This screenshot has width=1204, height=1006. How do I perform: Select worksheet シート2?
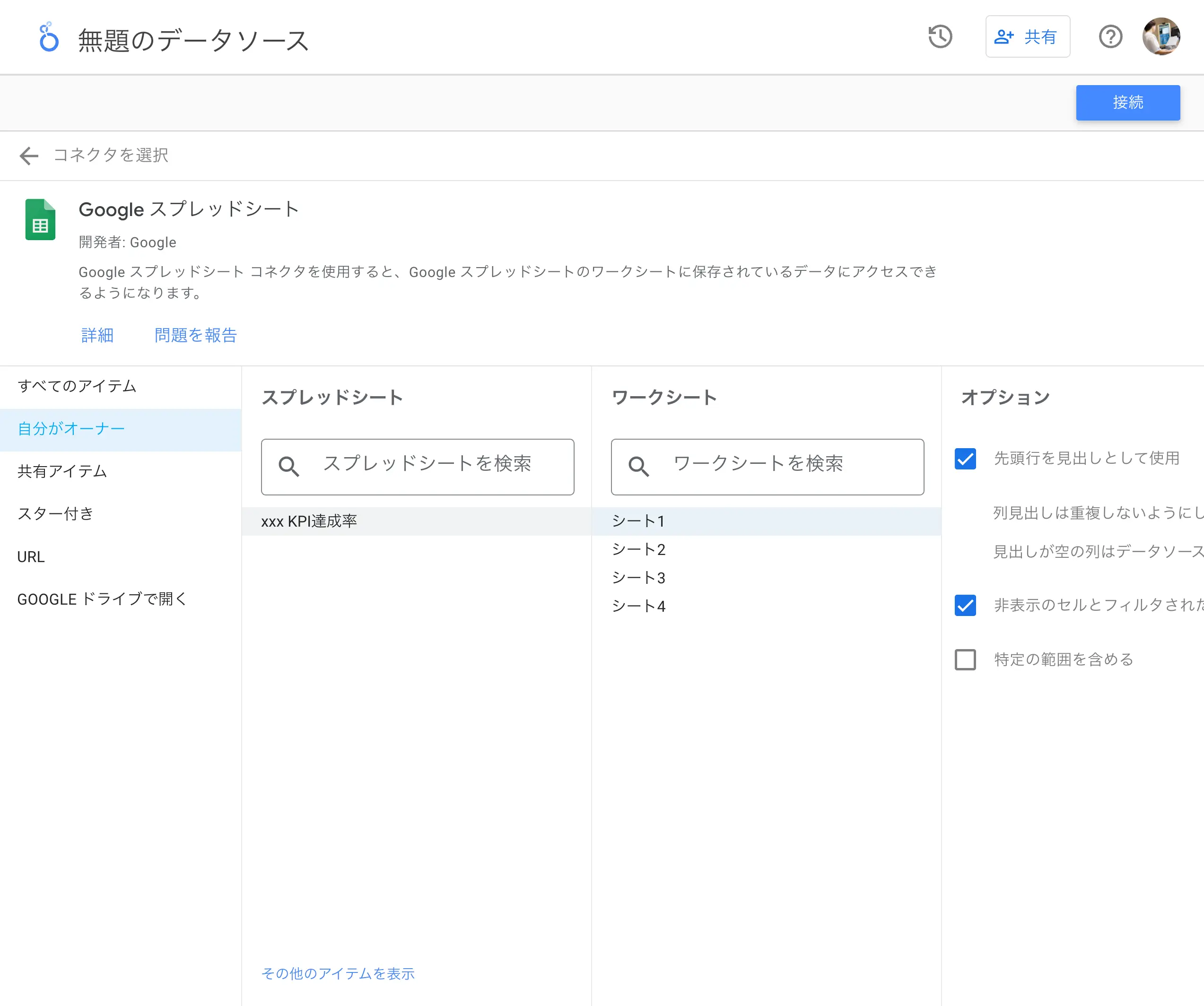pyautogui.click(x=766, y=550)
